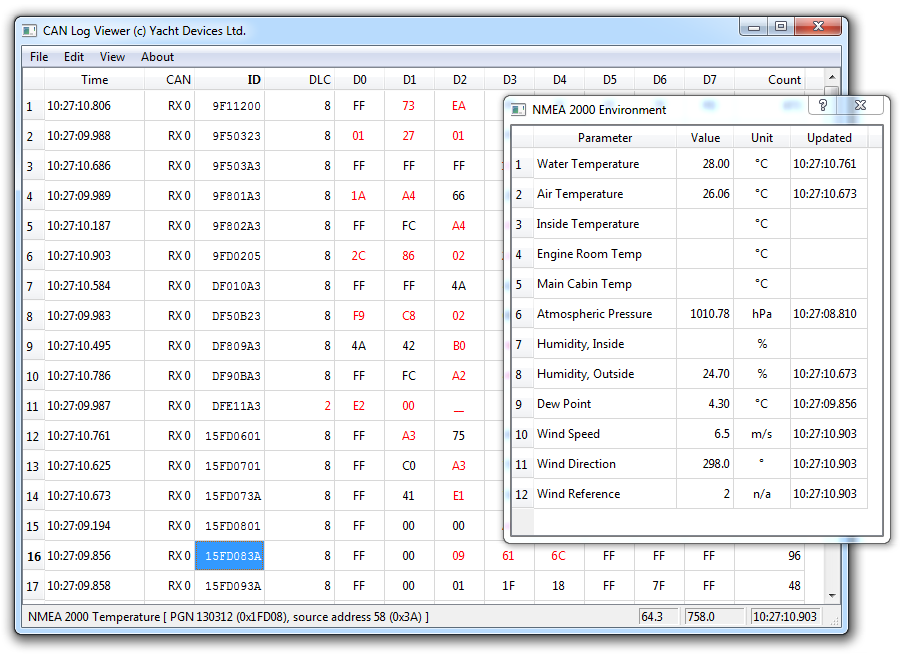This screenshot has width=902, height=654.
Task: Select ID cell 9F11200
Action: point(230,106)
